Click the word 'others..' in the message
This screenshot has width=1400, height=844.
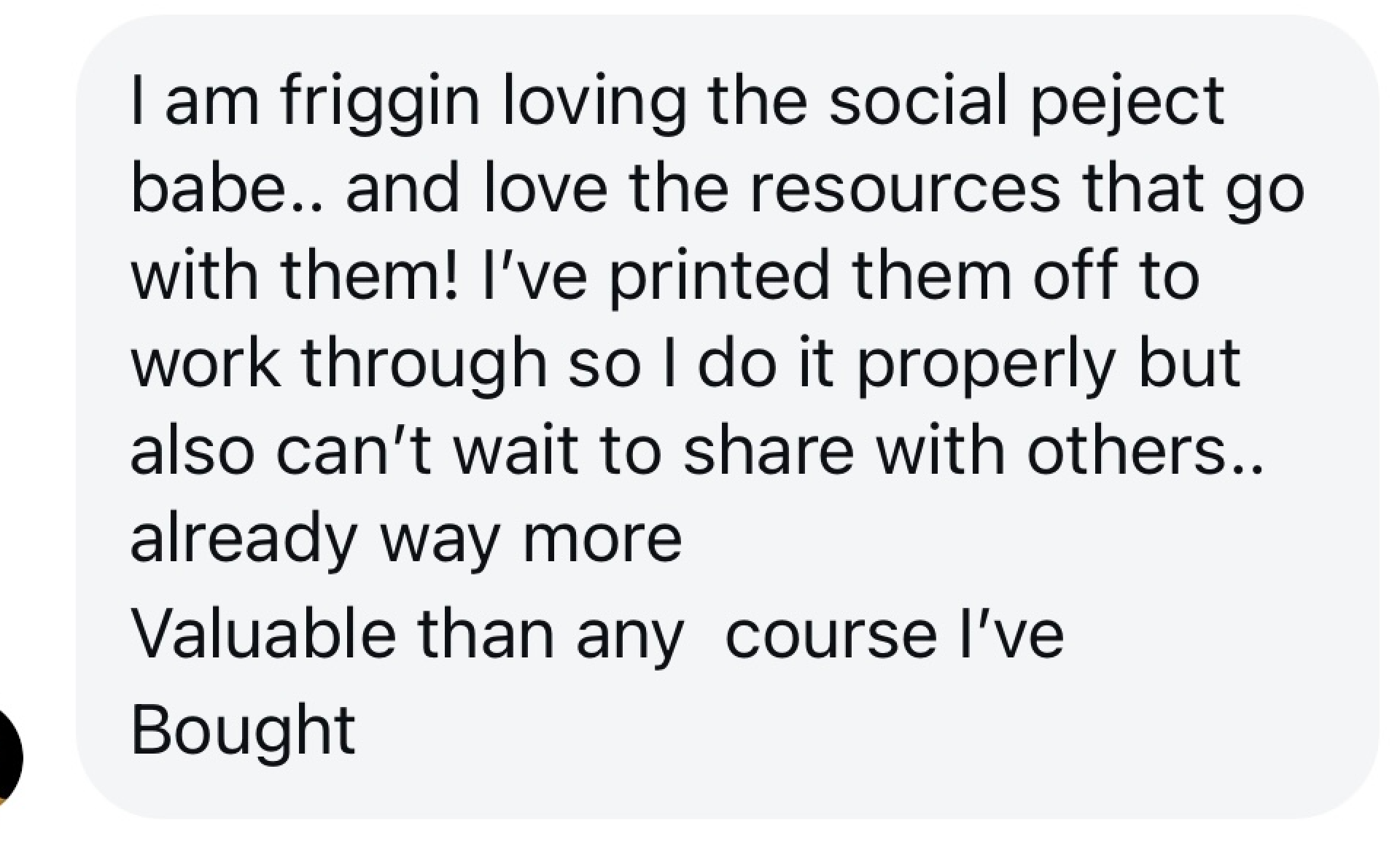(1145, 450)
